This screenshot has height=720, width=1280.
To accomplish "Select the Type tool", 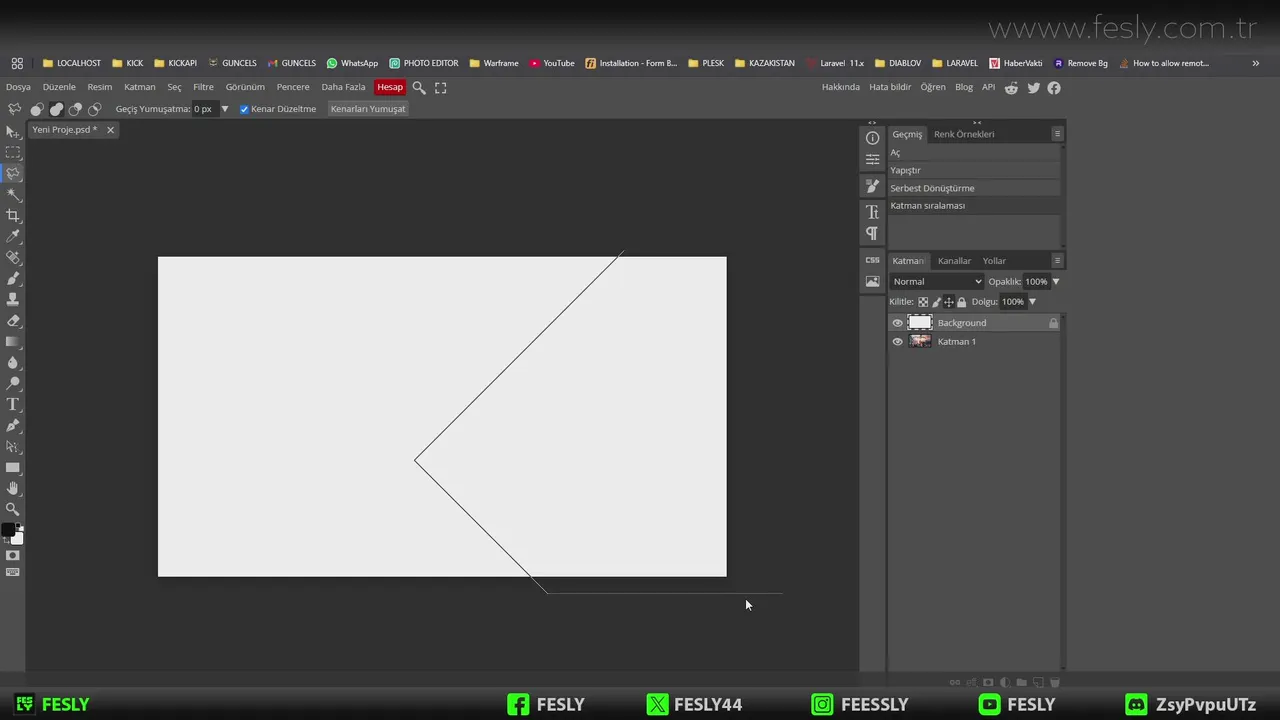I will [x=13, y=405].
